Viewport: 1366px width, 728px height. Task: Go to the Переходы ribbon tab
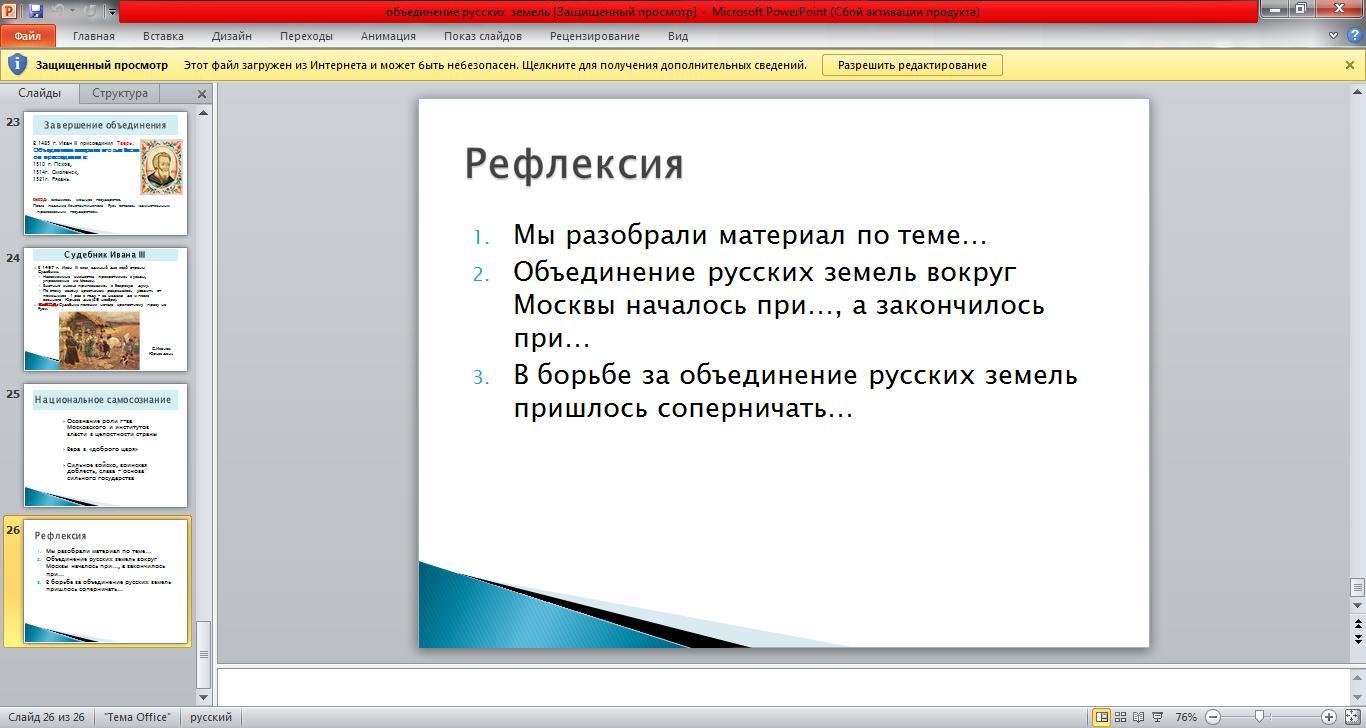(x=306, y=36)
